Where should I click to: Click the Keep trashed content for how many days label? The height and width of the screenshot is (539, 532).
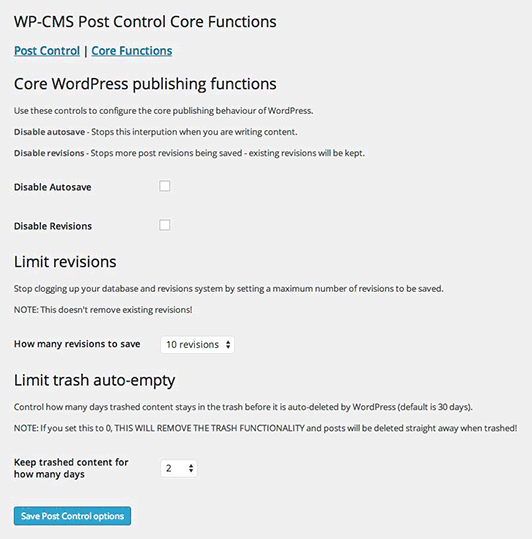(71, 468)
